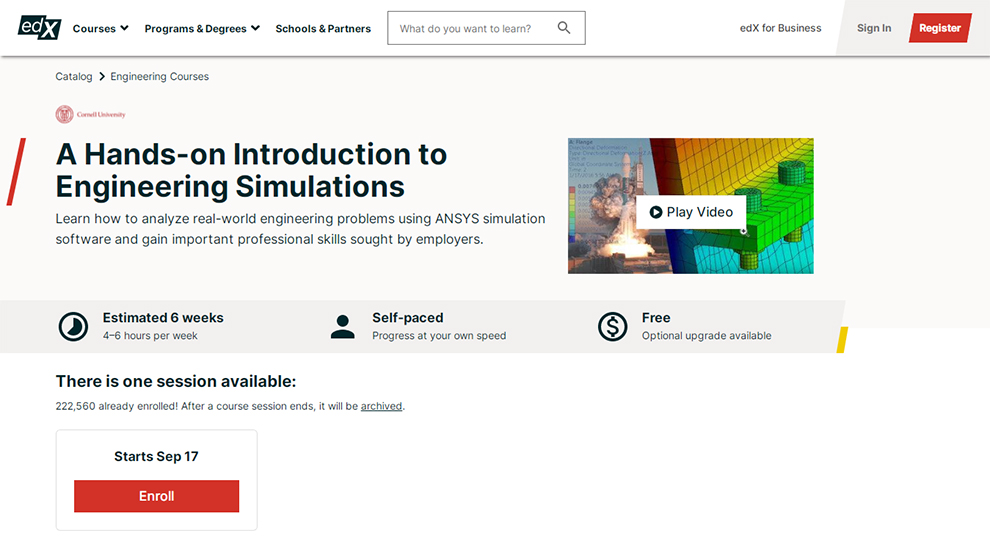Click '4–6 hours per week' text
990x544 pixels.
[150, 336]
